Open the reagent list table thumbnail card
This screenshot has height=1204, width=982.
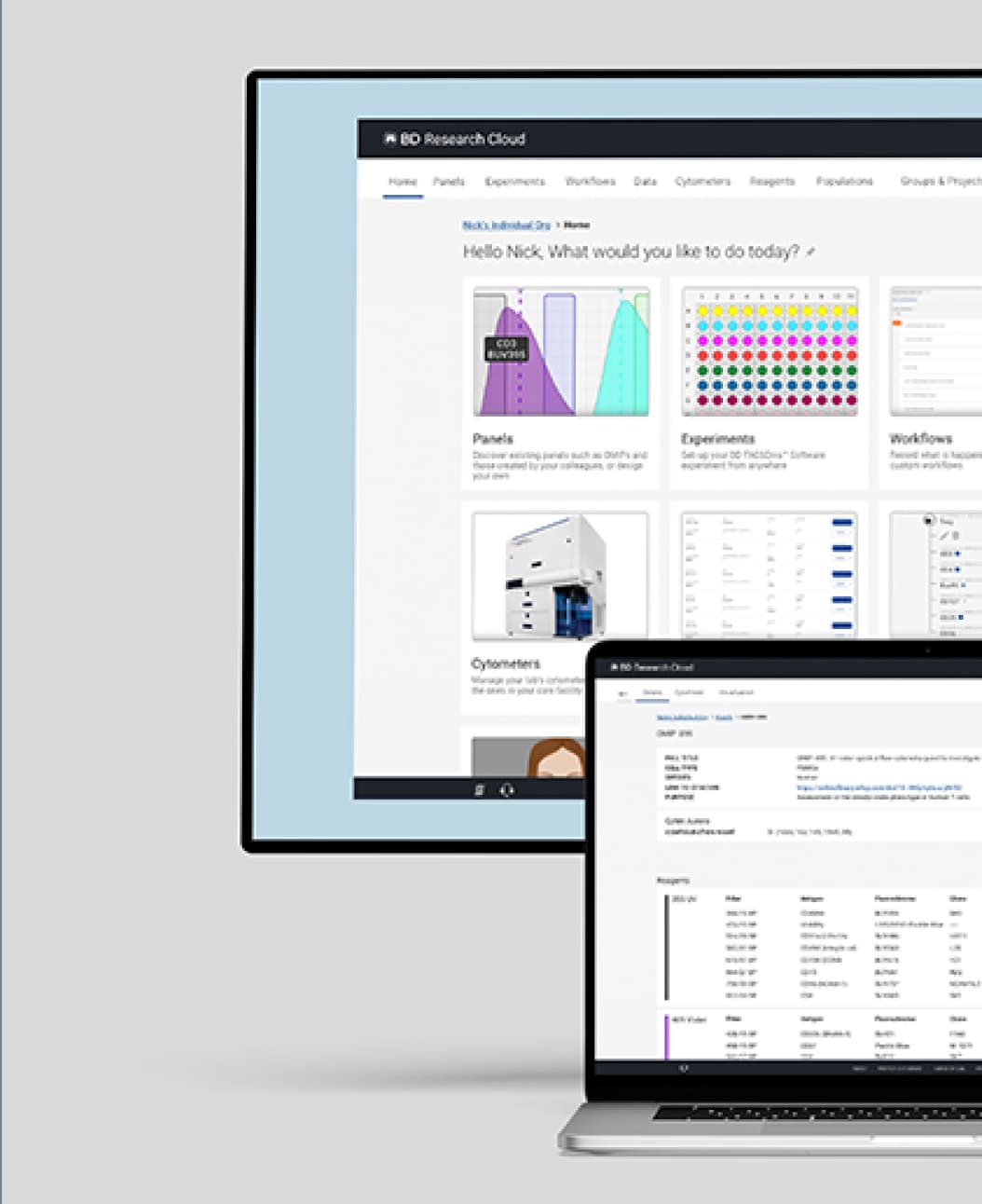[770, 574]
